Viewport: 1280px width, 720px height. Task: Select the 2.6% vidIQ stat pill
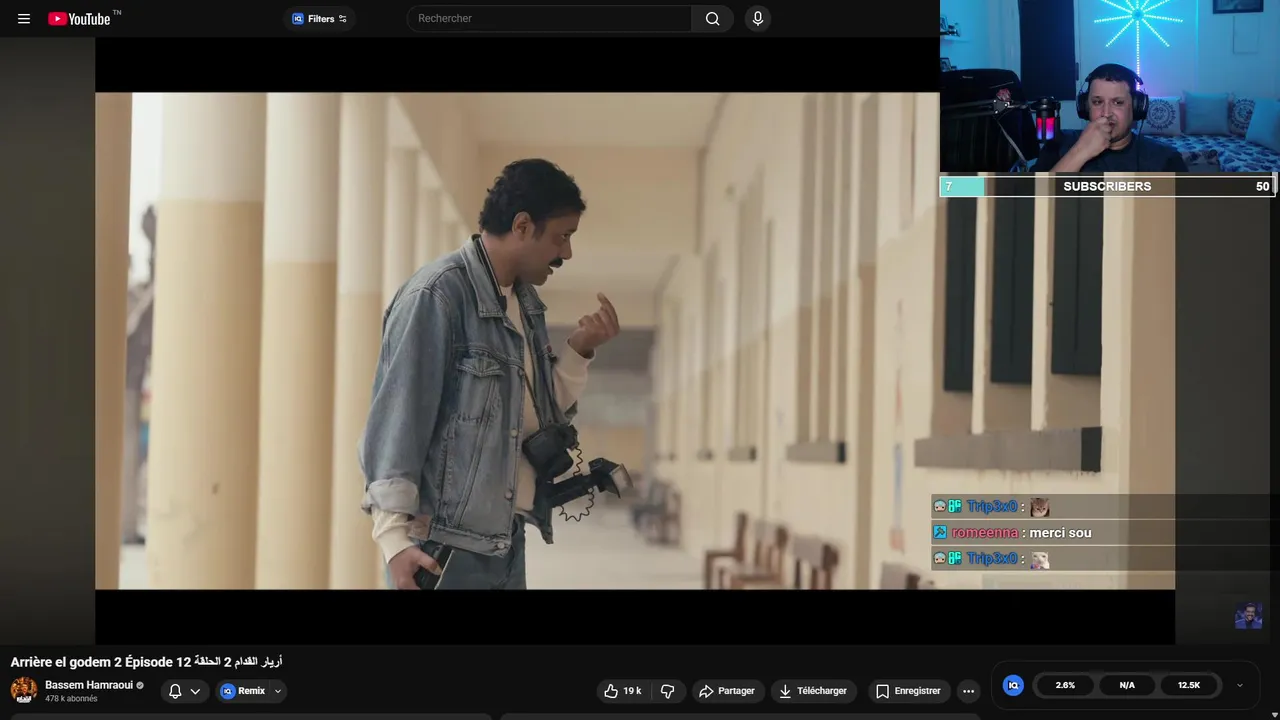(x=1065, y=685)
